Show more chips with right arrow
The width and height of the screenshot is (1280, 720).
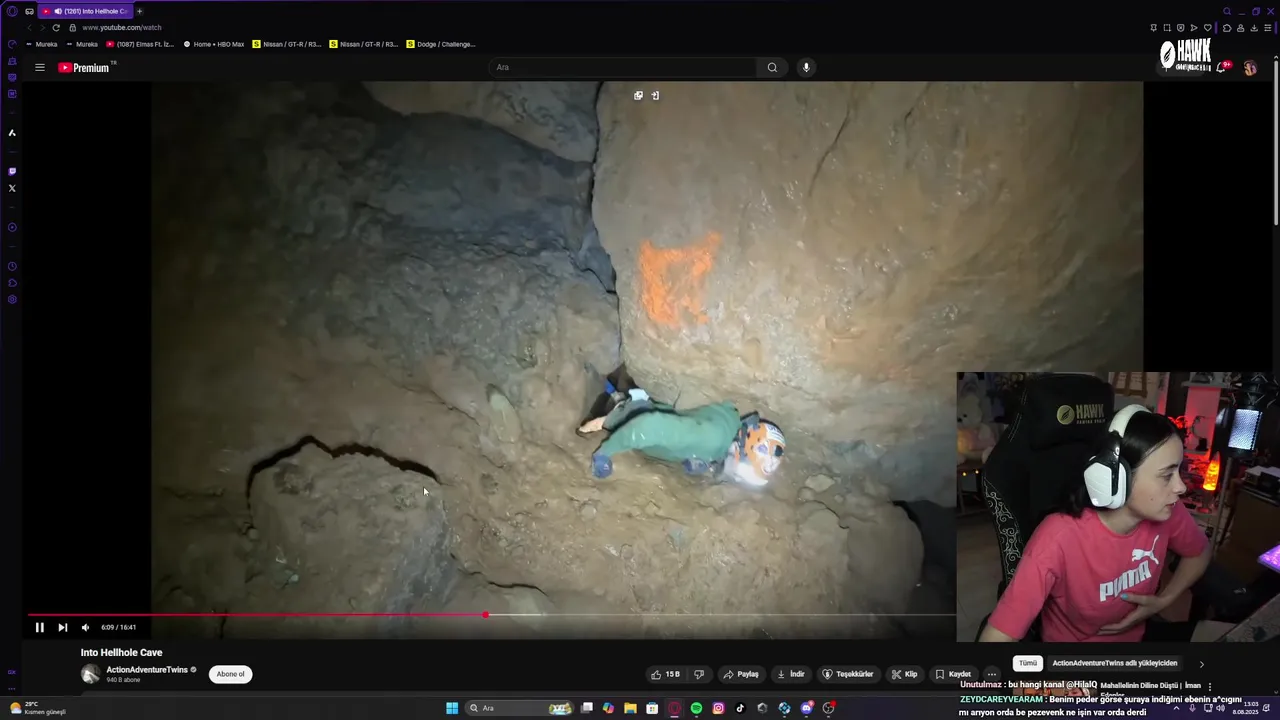pyautogui.click(x=1201, y=663)
